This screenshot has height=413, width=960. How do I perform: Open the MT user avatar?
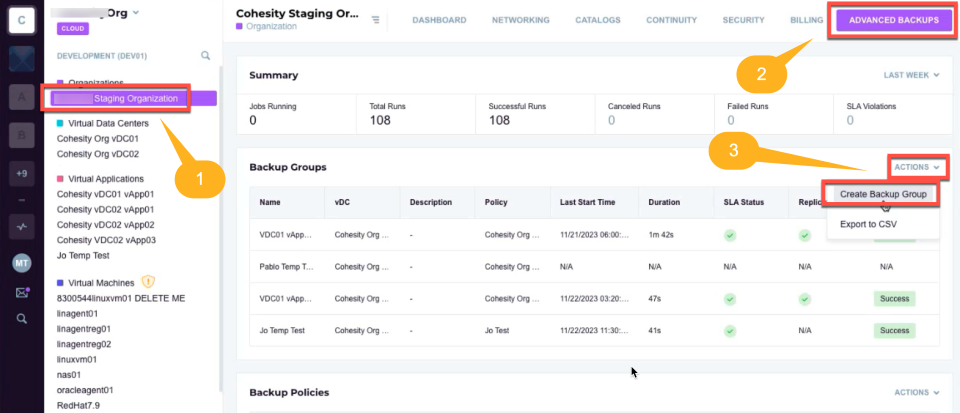pos(22,264)
